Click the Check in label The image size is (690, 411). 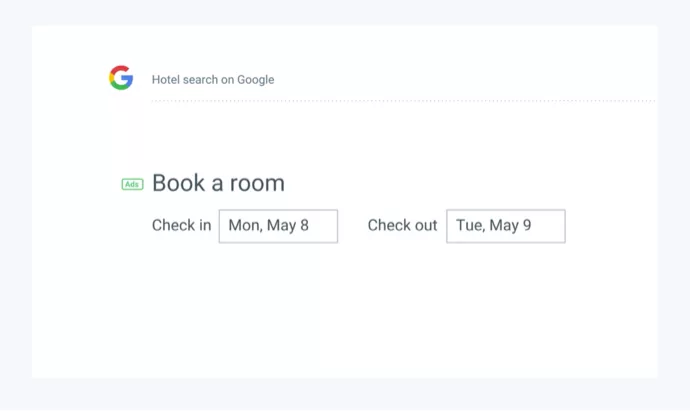[x=181, y=226]
